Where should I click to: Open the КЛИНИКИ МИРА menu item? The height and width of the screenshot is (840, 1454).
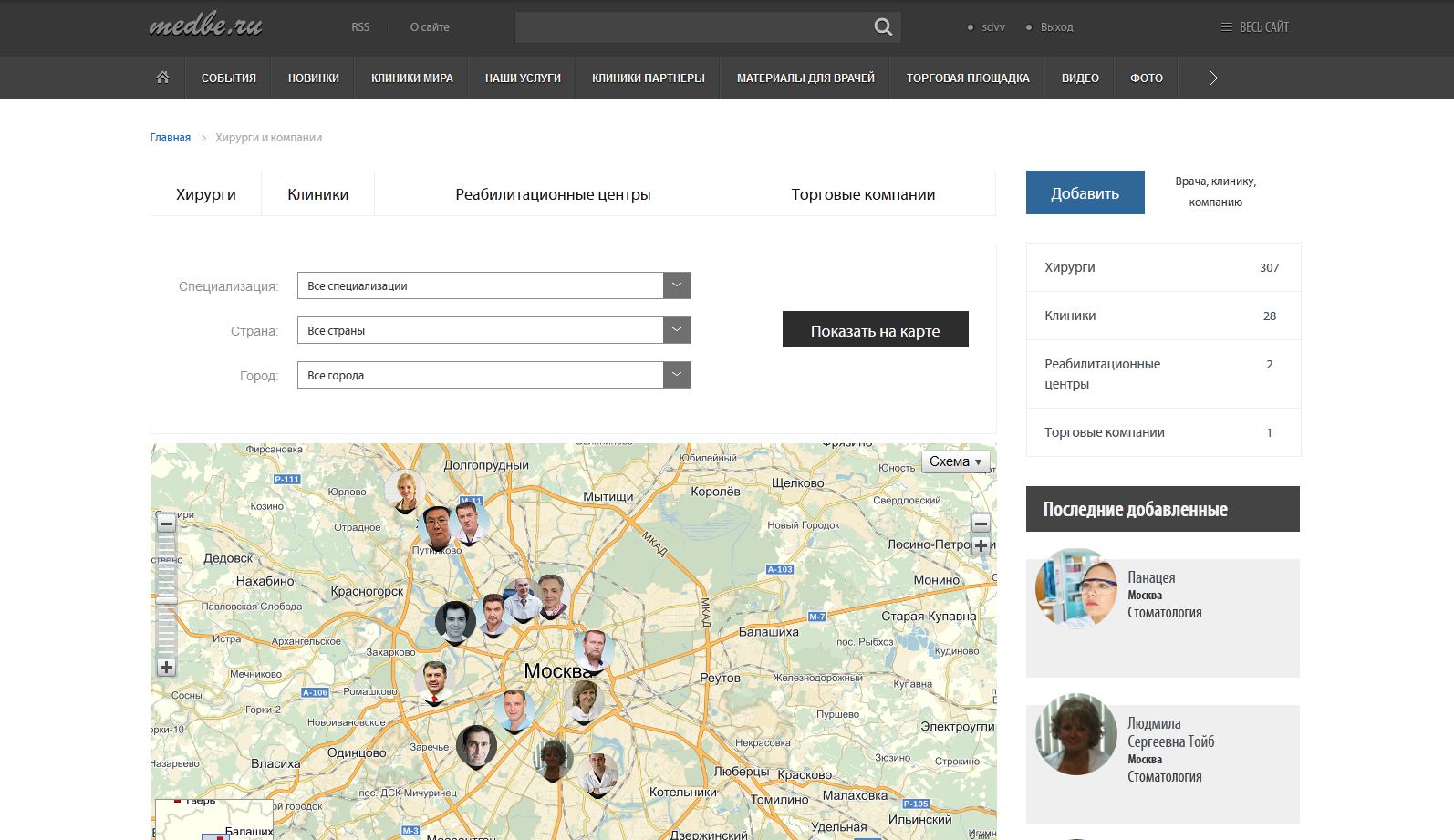[412, 78]
